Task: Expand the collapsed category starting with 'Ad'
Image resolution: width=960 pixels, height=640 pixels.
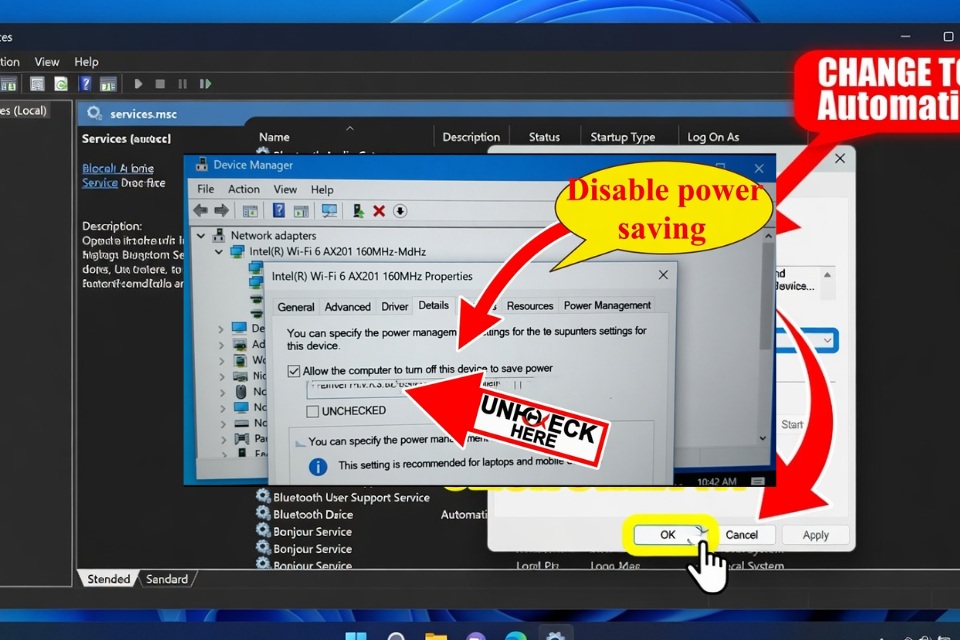Action: [221, 345]
